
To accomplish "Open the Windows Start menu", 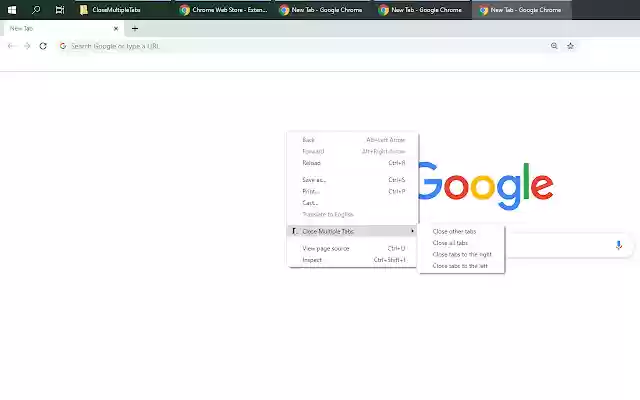I will tap(12, 10).
